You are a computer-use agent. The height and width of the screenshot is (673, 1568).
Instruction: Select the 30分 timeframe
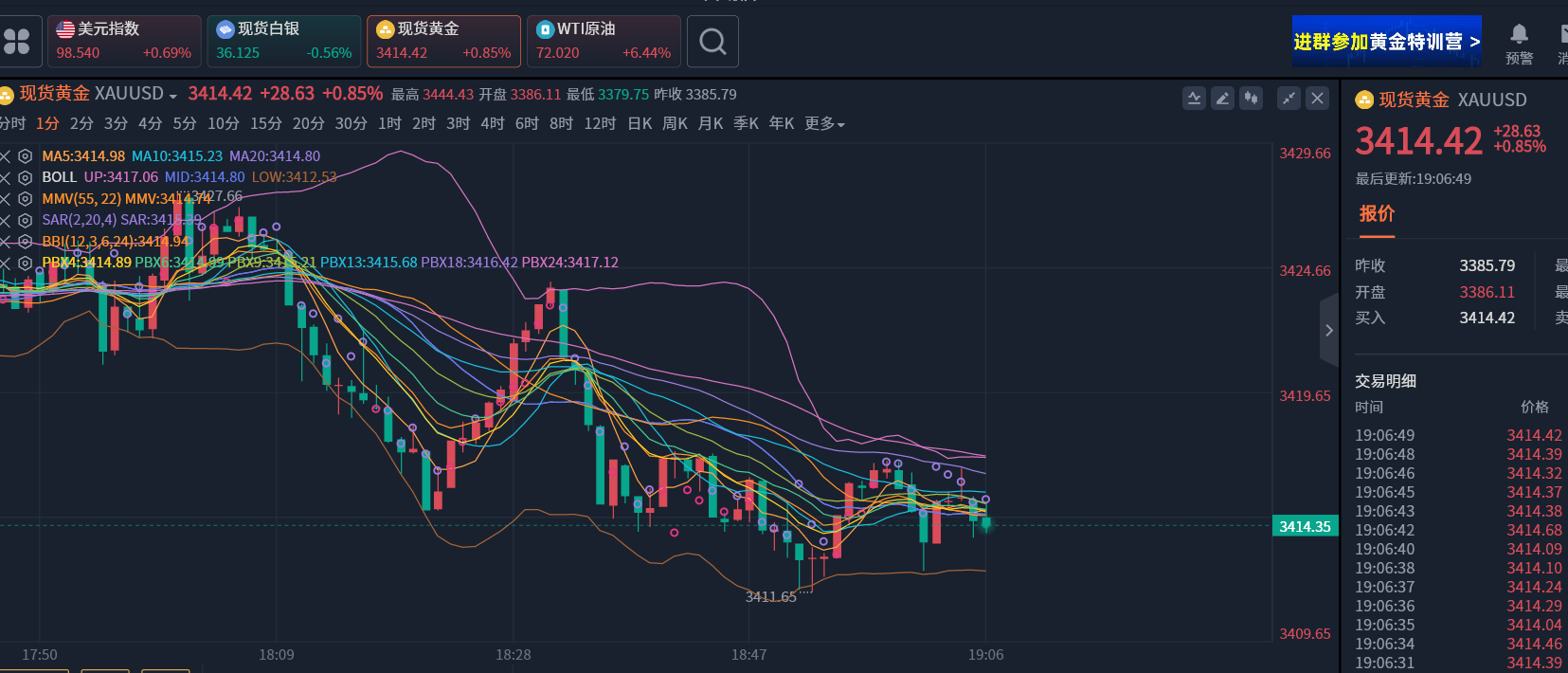coord(351,124)
